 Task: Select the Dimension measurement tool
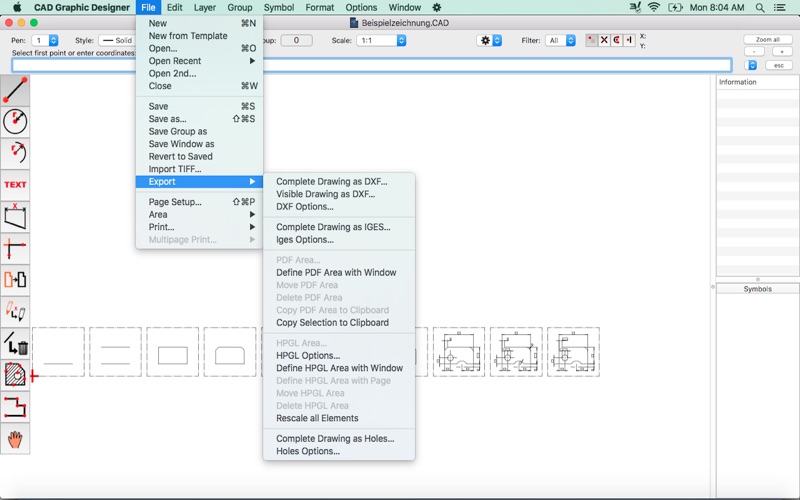[x=15, y=216]
